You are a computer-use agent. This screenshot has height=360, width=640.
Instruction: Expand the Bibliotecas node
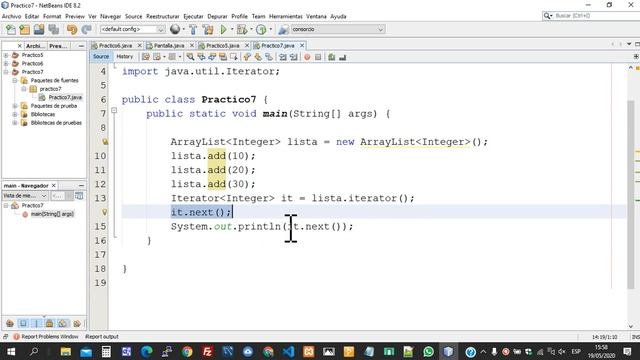15,114
